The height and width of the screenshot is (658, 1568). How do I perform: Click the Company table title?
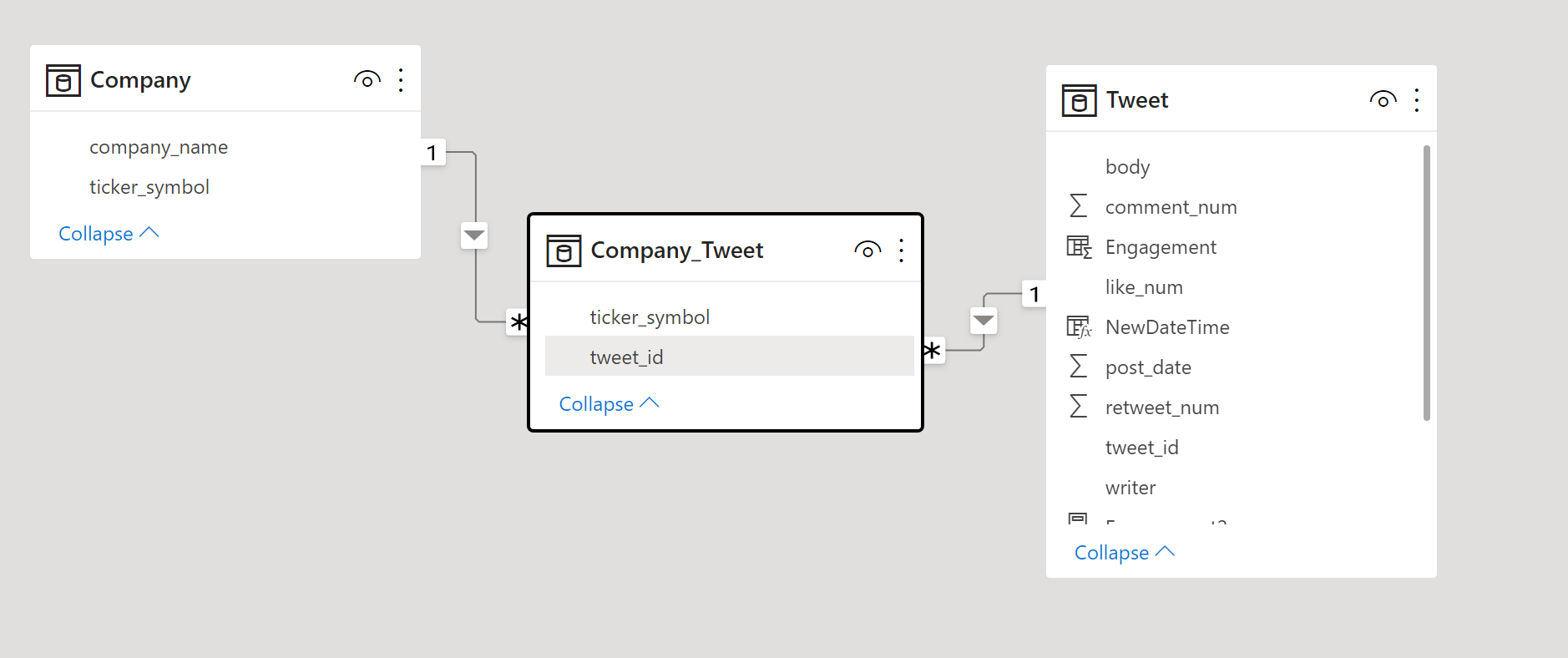[140, 80]
